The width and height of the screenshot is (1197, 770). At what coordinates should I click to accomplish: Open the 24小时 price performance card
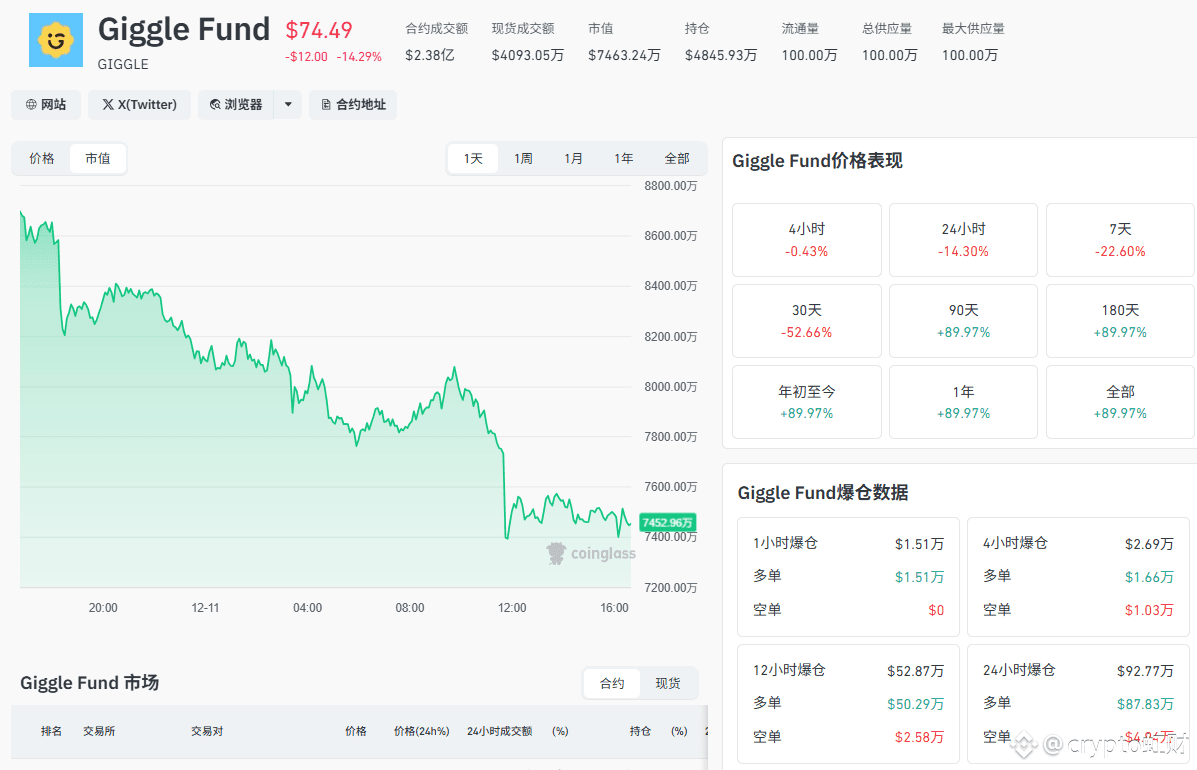[x=963, y=240]
